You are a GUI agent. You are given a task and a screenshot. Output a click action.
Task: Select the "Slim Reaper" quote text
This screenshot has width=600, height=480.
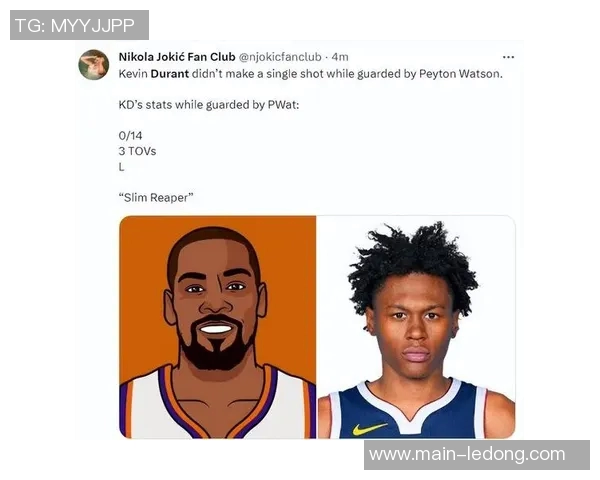pyautogui.click(x=156, y=198)
